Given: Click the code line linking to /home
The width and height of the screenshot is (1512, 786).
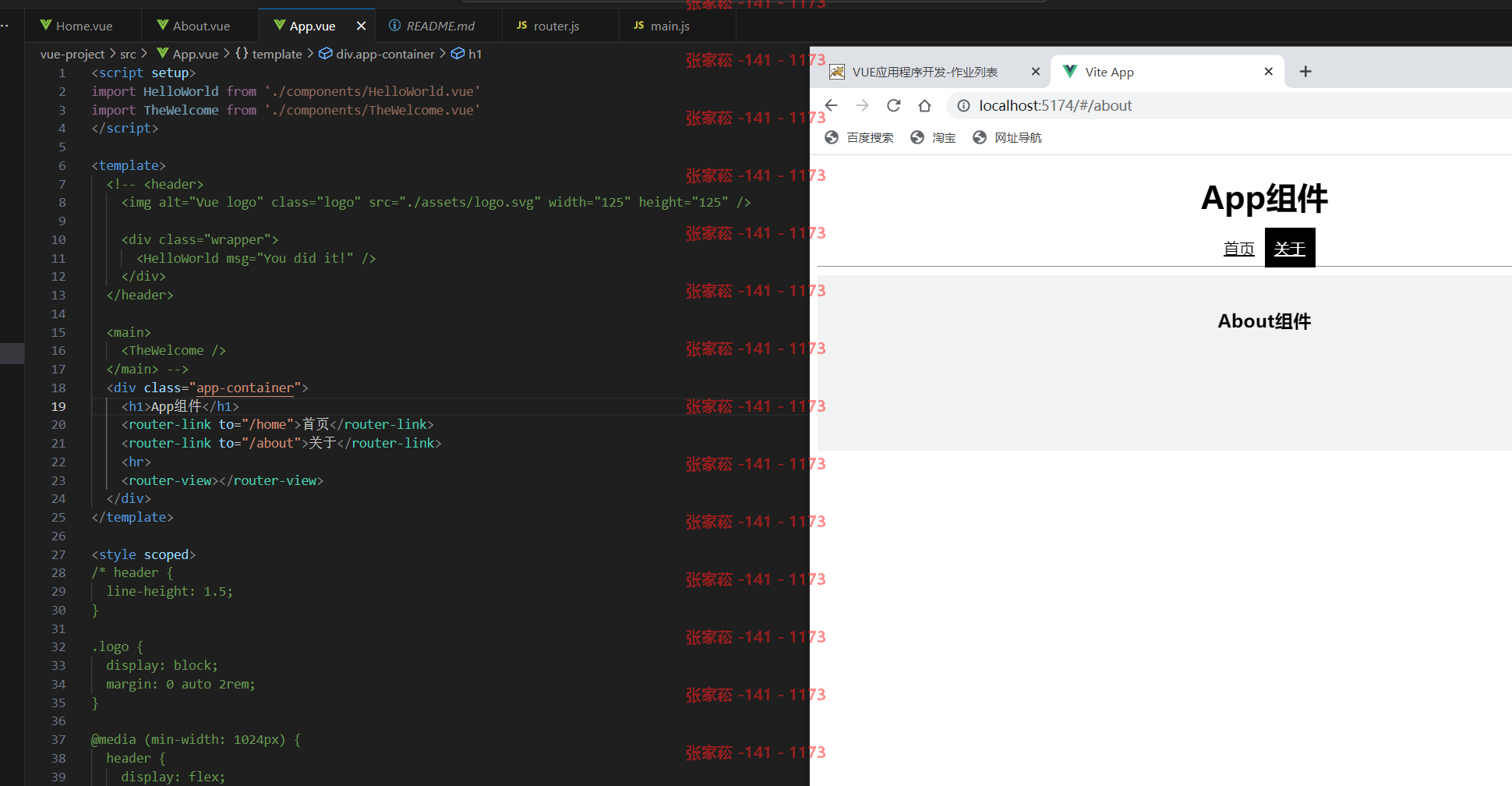Looking at the screenshot, I should point(277,424).
